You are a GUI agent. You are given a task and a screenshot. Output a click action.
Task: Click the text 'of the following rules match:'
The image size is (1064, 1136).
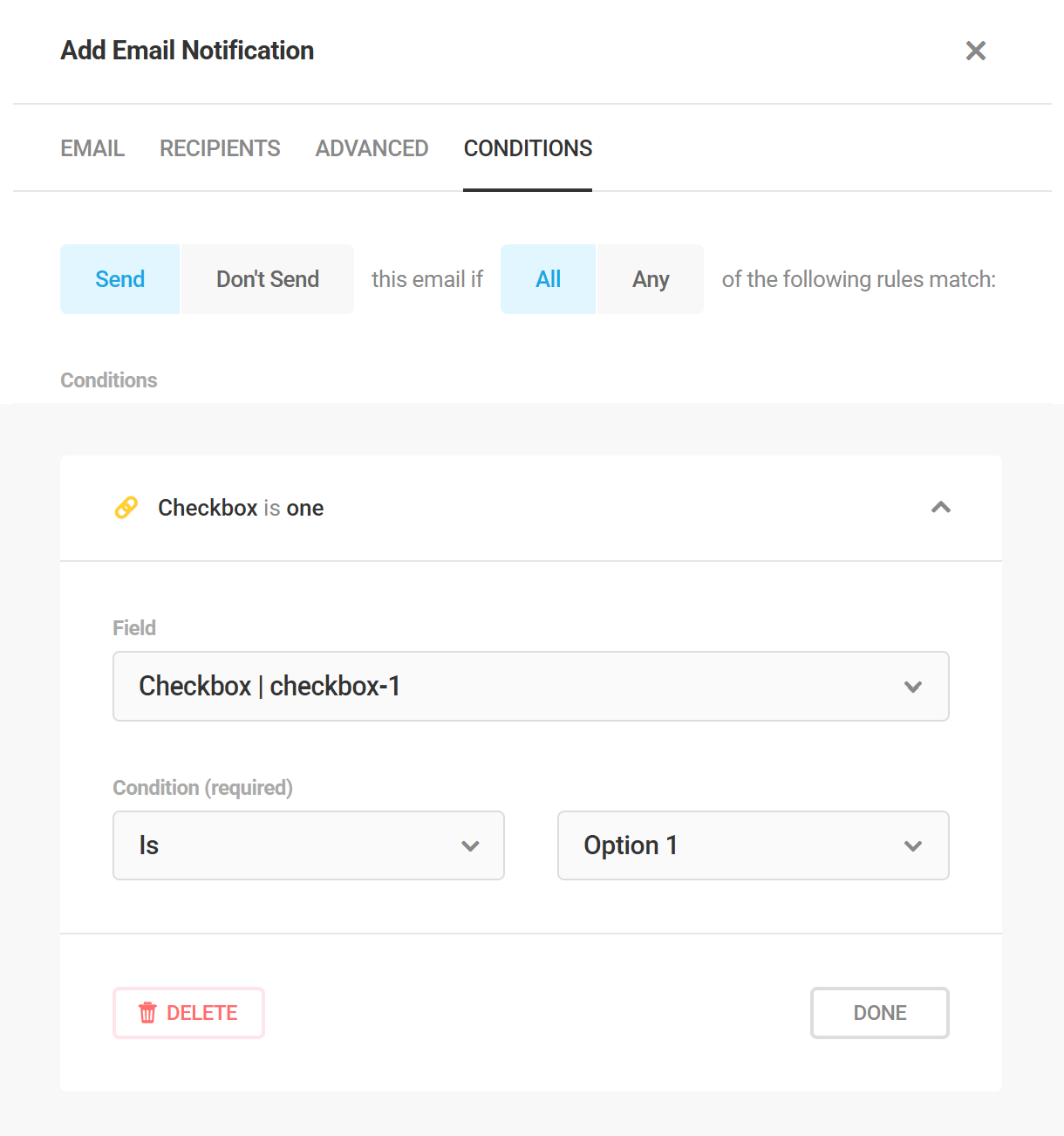coord(858,279)
